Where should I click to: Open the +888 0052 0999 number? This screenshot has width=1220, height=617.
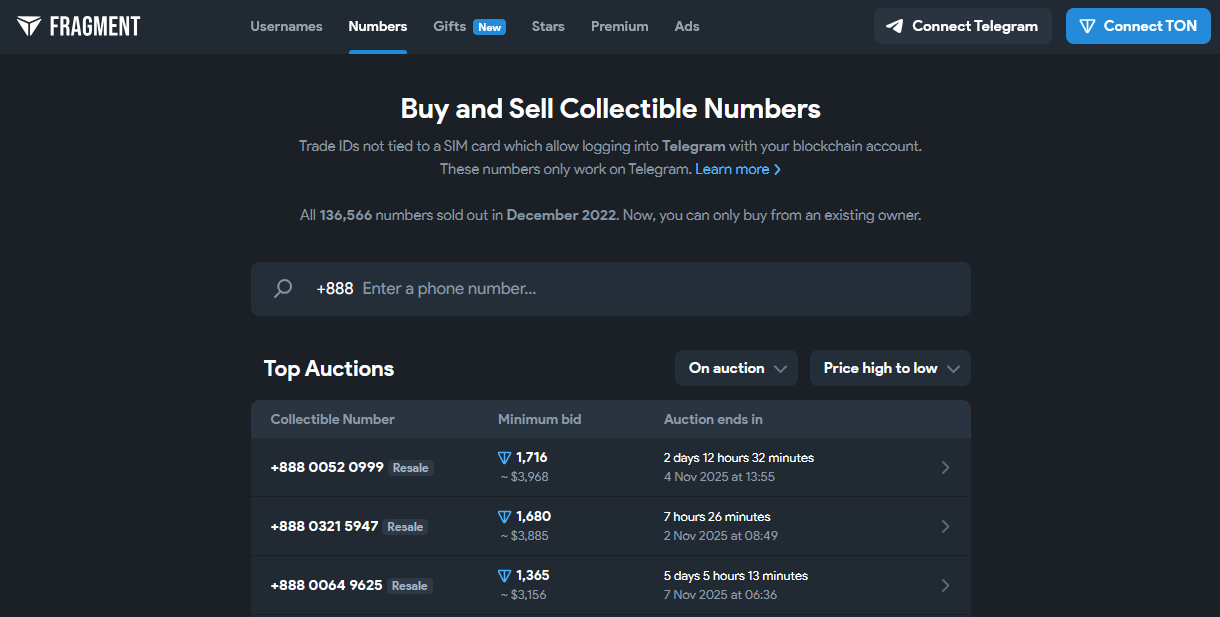tap(327, 467)
